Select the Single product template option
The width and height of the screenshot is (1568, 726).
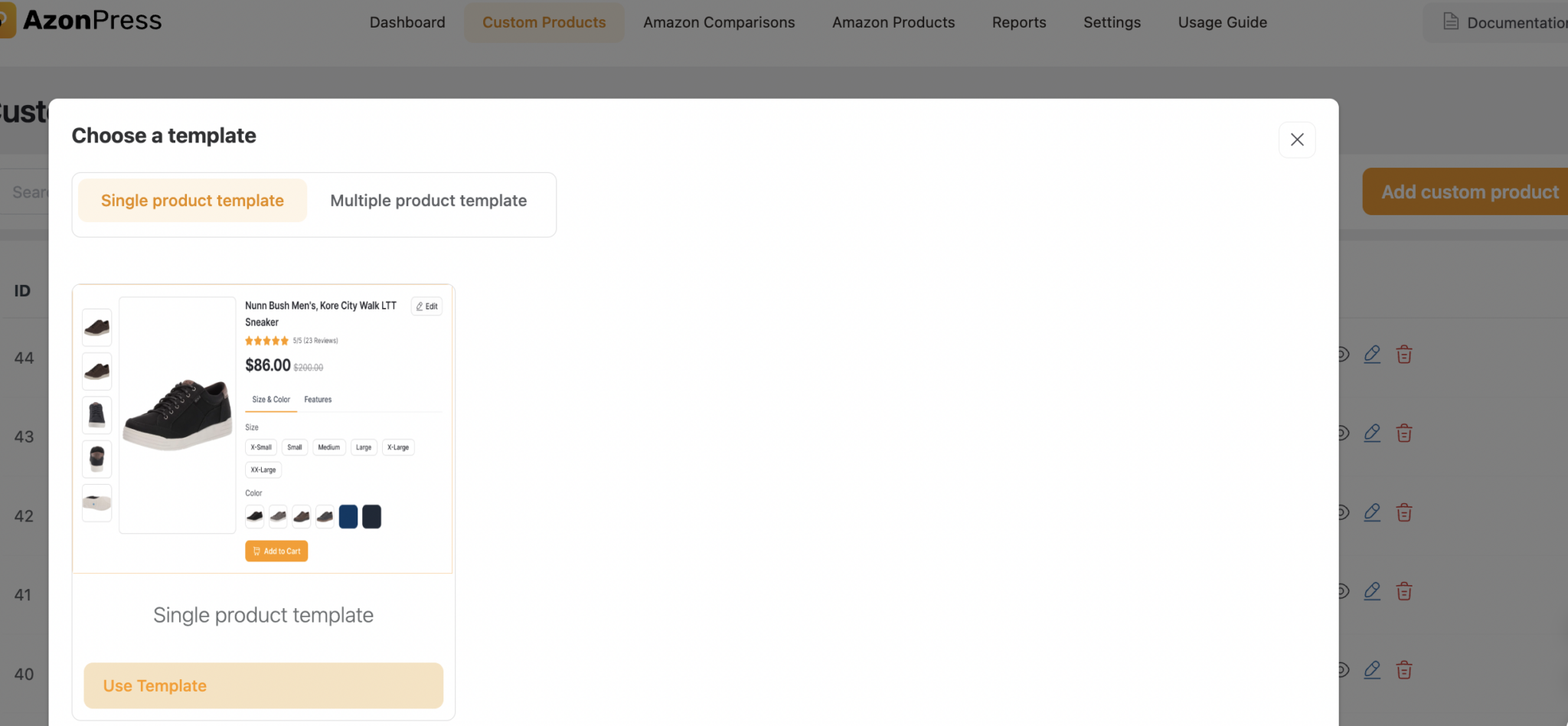(192, 200)
